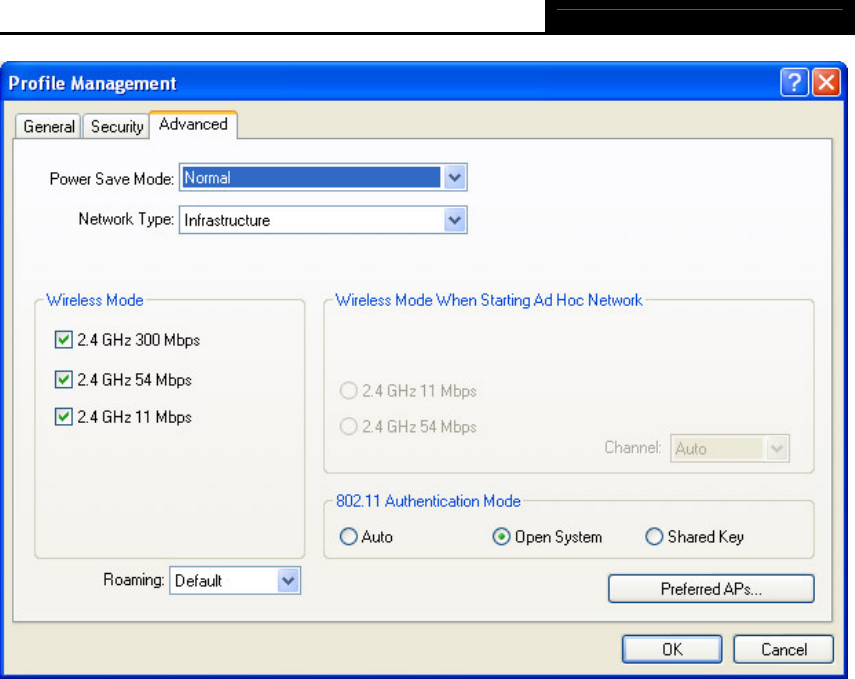Expand the Roaming dropdown arrow

tap(288, 580)
